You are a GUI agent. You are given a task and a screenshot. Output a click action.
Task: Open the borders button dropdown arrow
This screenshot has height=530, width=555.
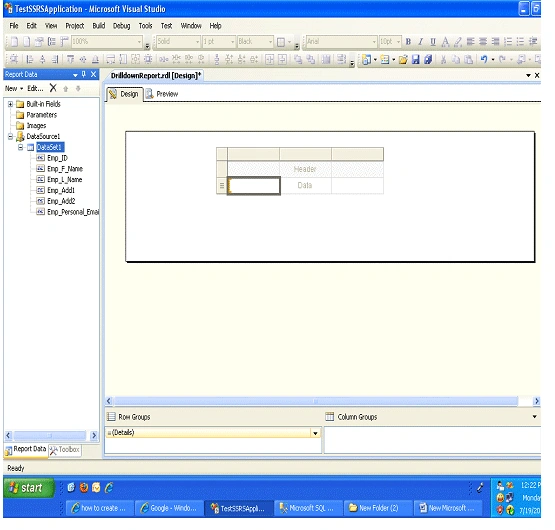tap(290, 42)
